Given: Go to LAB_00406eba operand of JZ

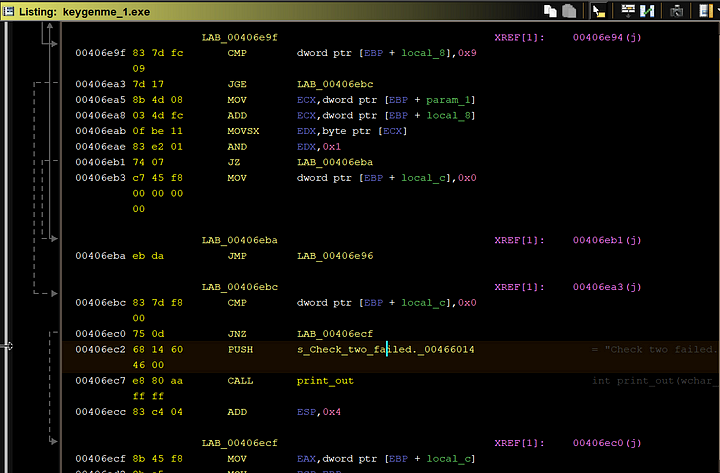Looking at the screenshot, I should coord(335,163).
